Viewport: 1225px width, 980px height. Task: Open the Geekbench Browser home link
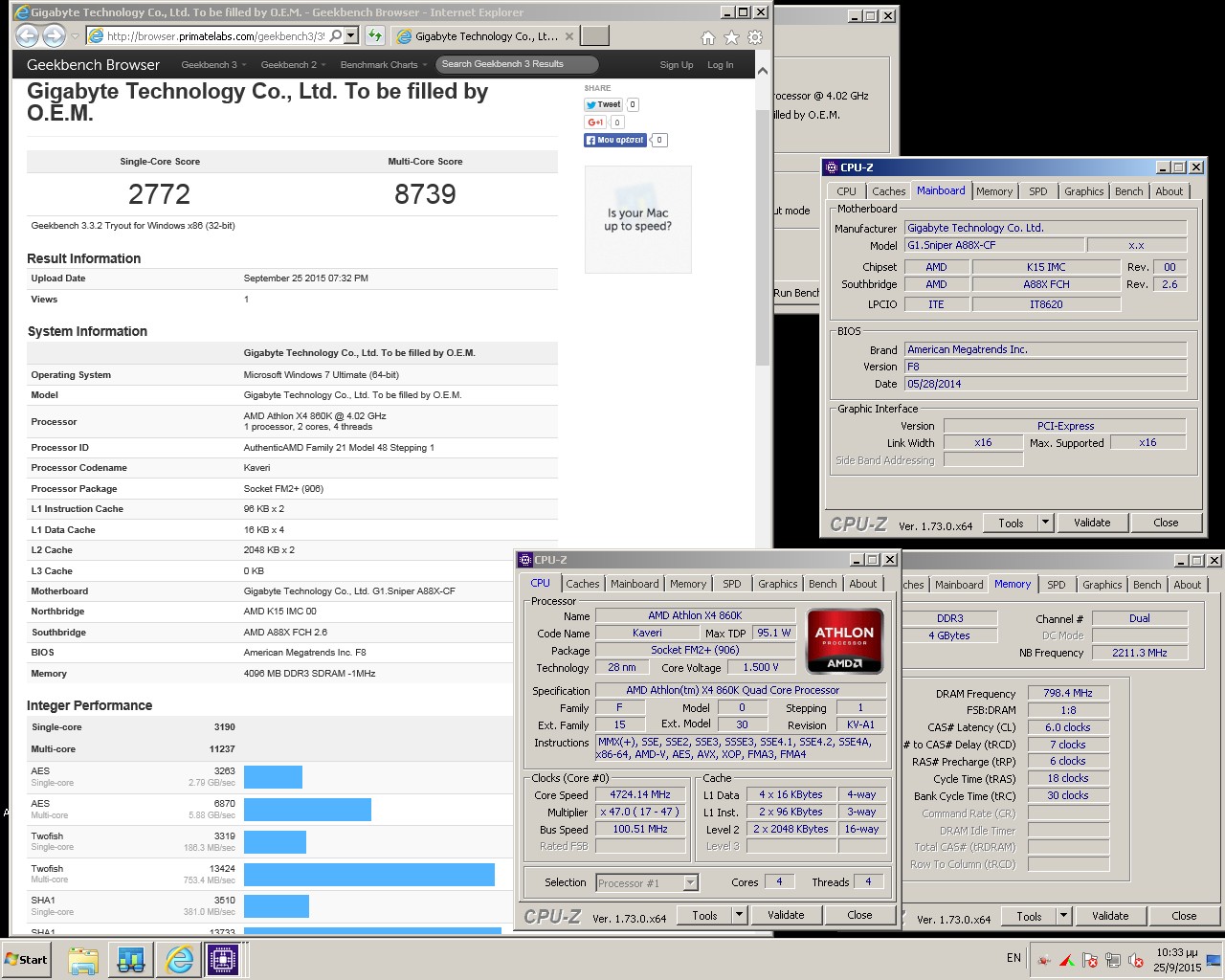(94, 65)
